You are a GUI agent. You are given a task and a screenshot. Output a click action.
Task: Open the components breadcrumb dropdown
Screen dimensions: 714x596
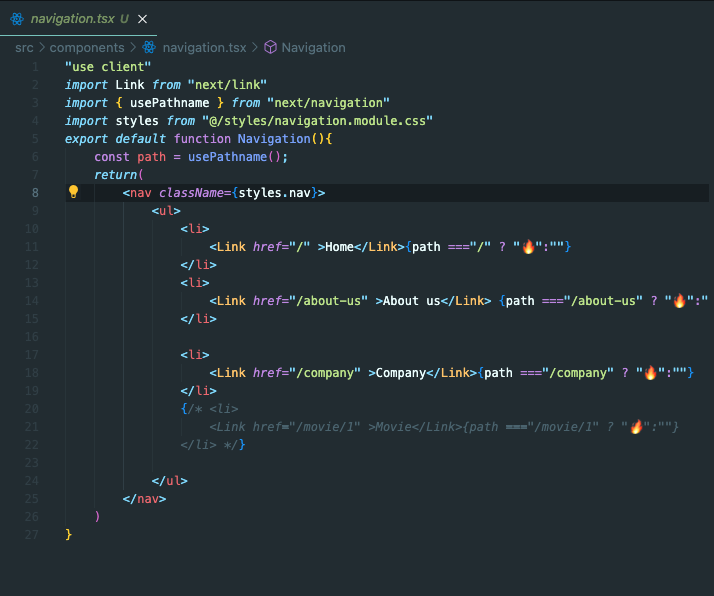click(x=87, y=47)
